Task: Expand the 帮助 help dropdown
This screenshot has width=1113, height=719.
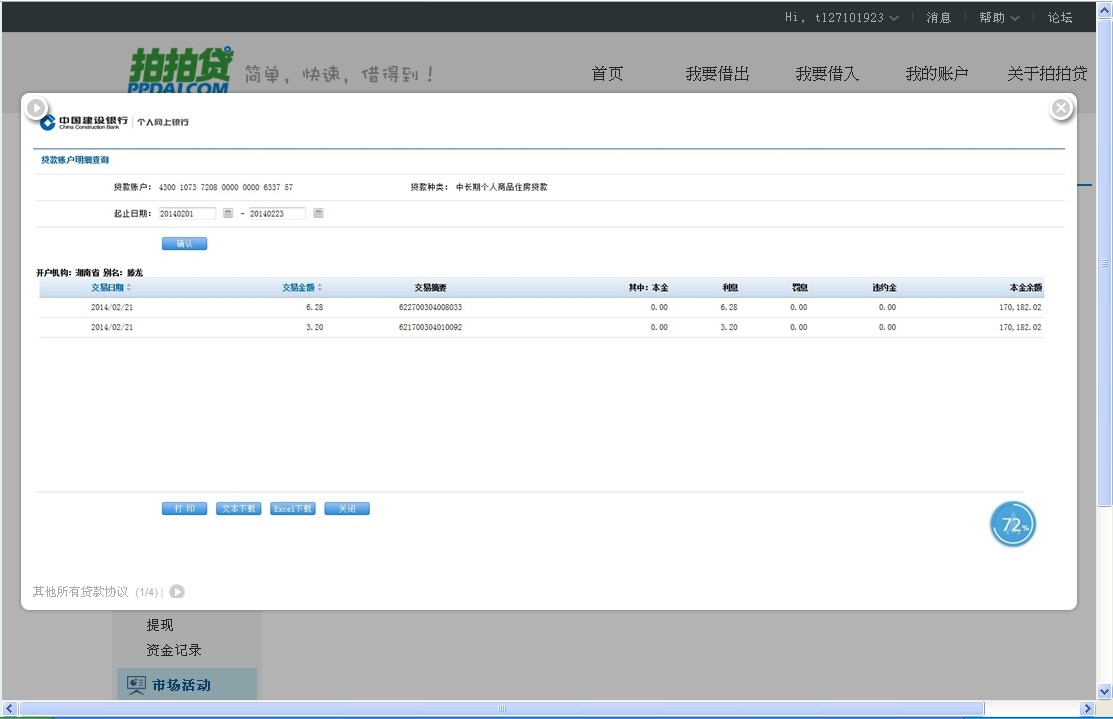Action: click(x=999, y=17)
